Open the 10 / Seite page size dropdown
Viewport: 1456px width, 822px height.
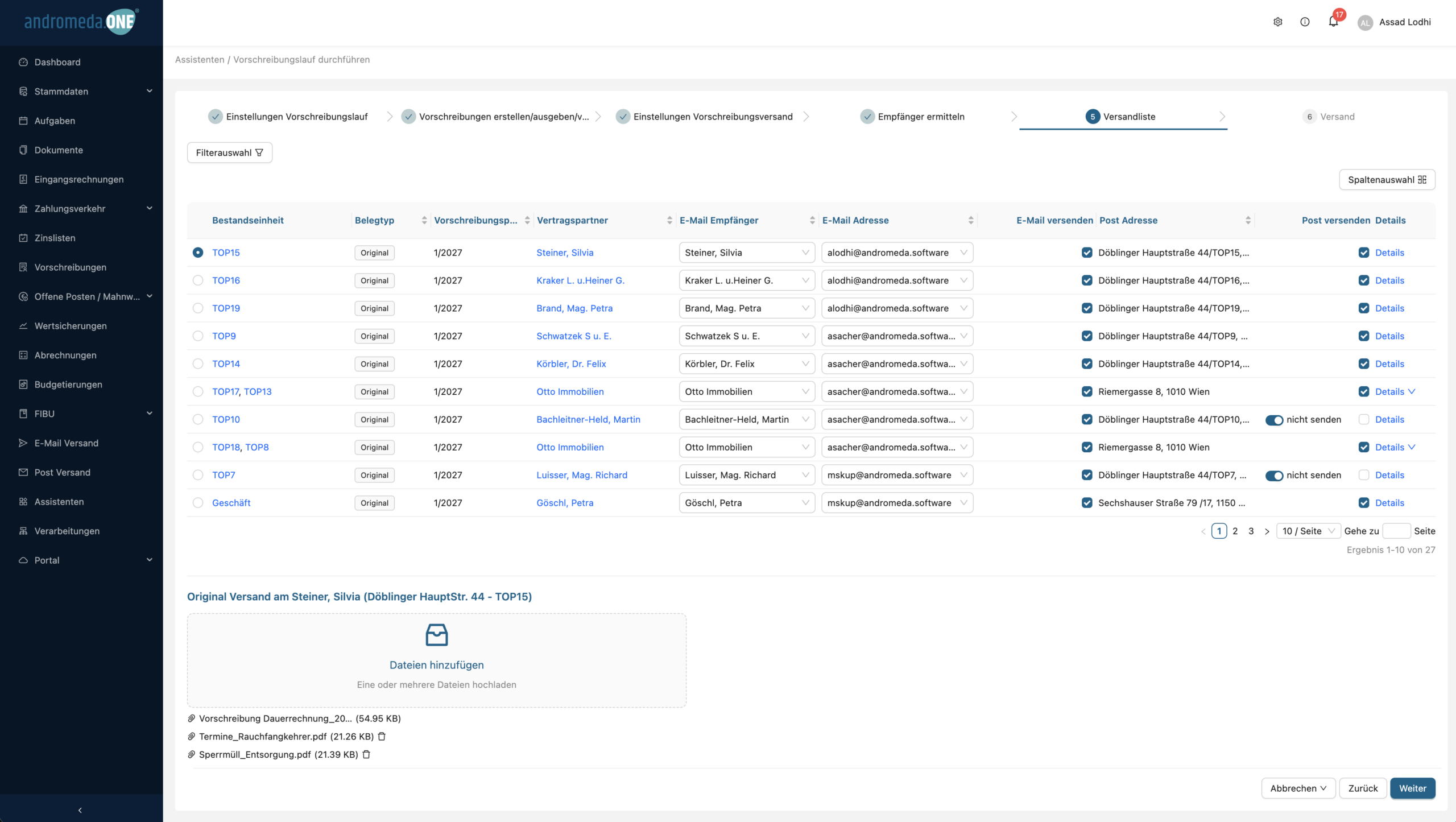point(1308,531)
